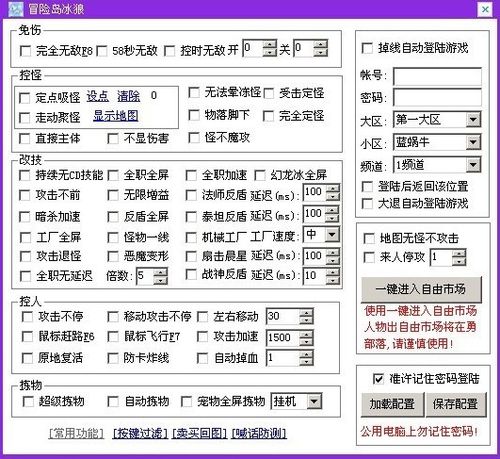Enable 登陆后返回该位置 checkbox

[x=367, y=186]
